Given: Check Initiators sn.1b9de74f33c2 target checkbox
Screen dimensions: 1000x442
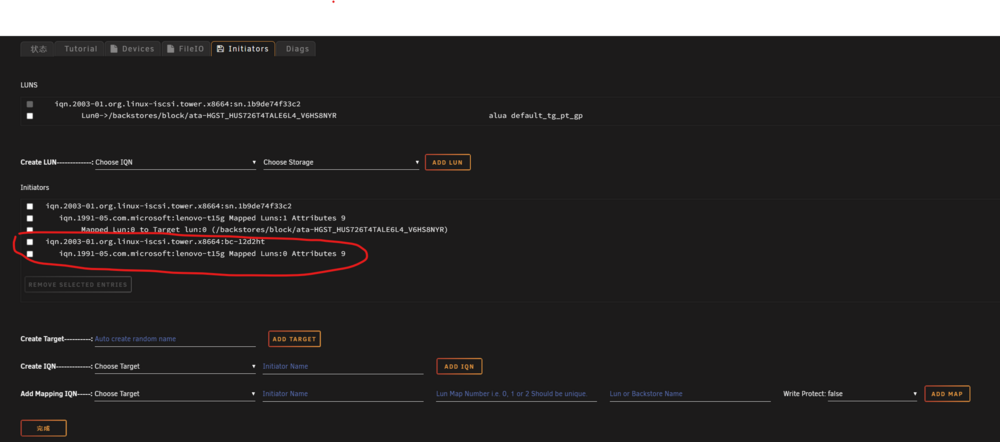Looking at the screenshot, I should point(30,206).
